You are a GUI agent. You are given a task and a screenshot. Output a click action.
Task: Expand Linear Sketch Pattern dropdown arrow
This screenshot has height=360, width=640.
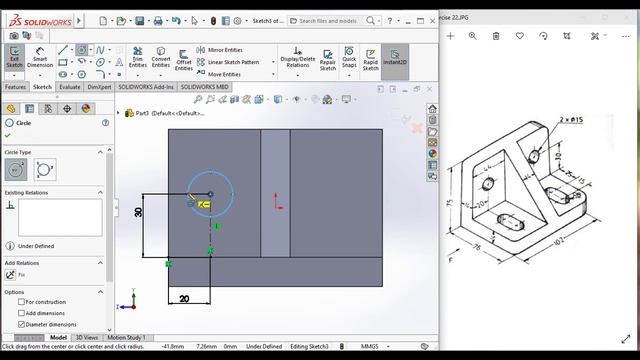(x=273, y=62)
